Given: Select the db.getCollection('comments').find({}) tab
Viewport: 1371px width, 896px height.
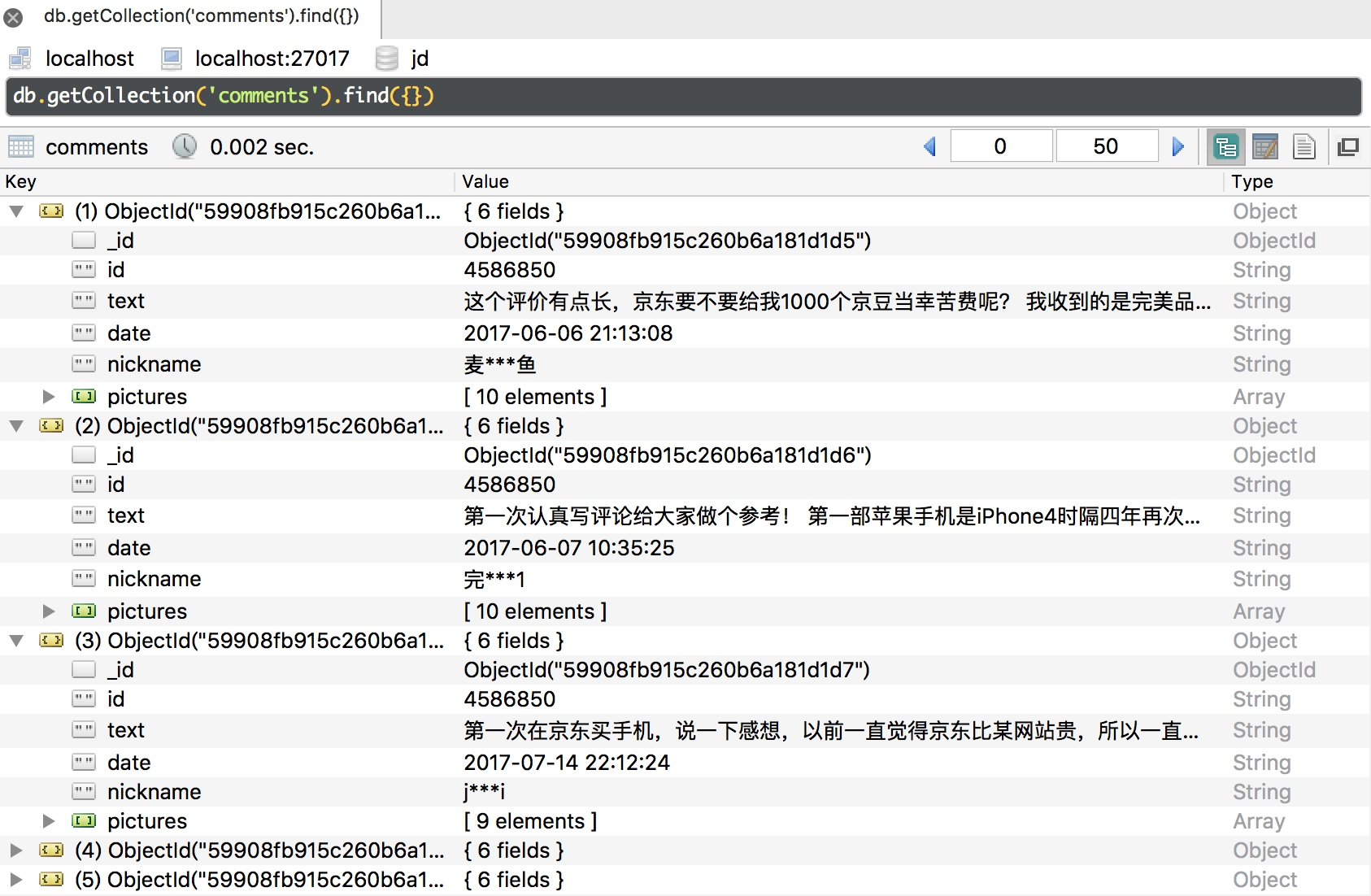Looking at the screenshot, I should click(x=203, y=15).
